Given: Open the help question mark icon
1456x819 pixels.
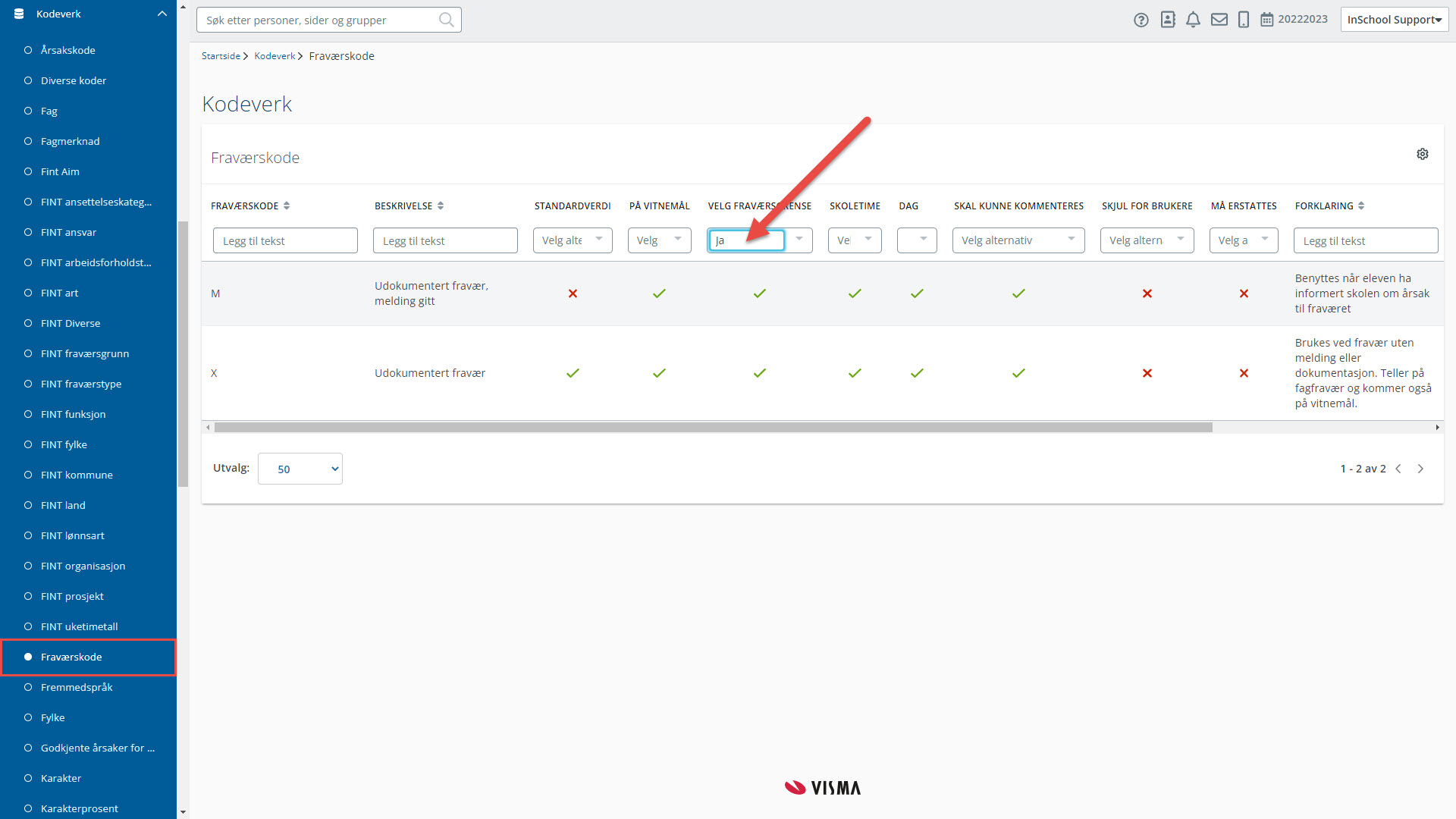Looking at the screenshot, I should [1141, 20].
